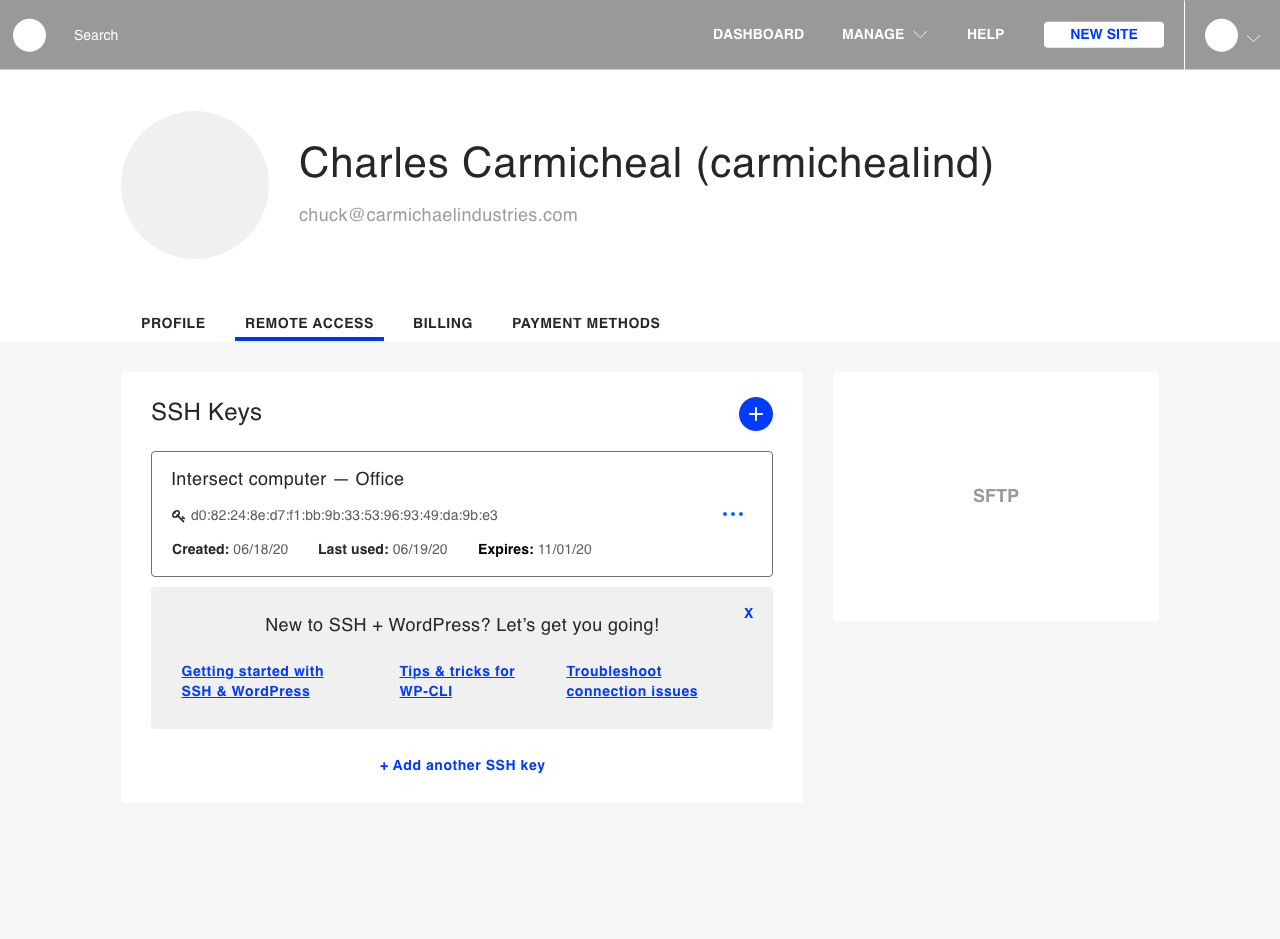This screenshot has width=1280, height=939.
Task: Click + Add another SSH key
Action: tap(462, 765)
